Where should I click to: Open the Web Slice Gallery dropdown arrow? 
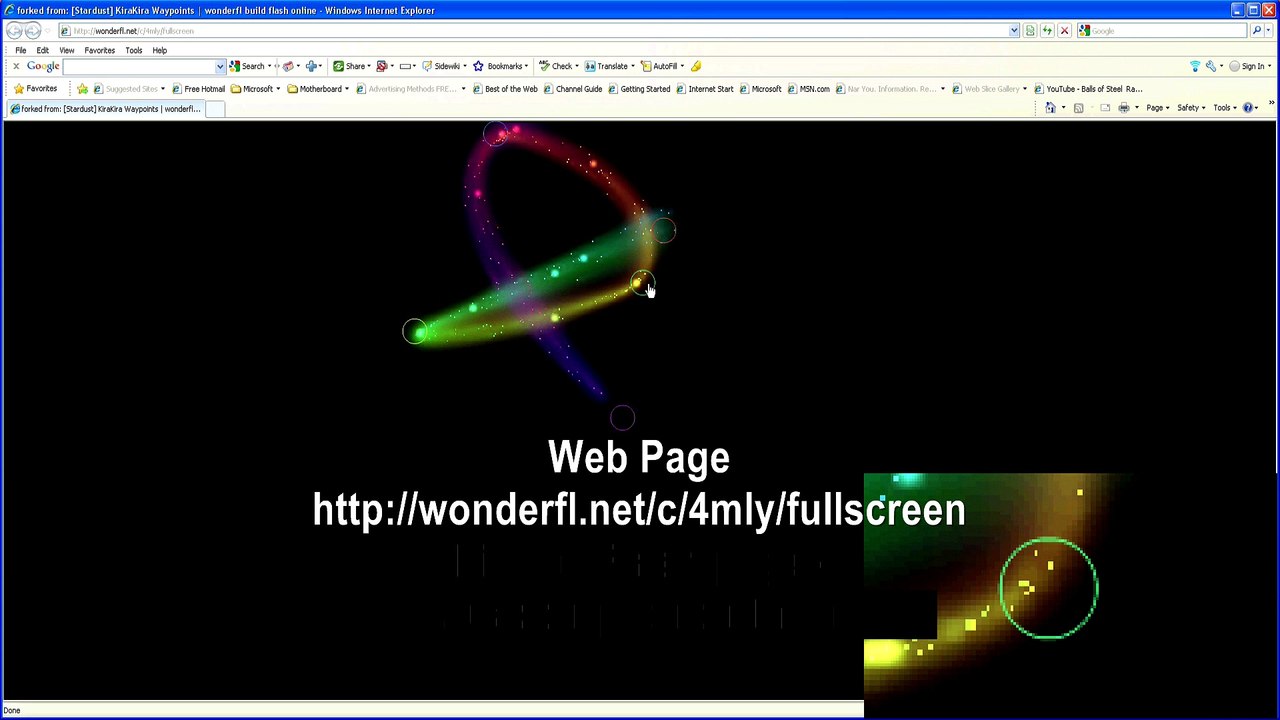tap(1025, 89)
